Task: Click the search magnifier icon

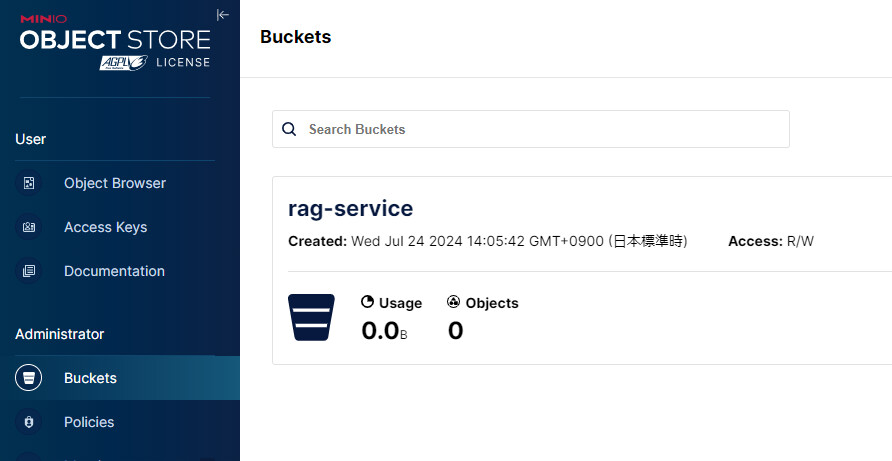Action: click(x=289, y=129)
